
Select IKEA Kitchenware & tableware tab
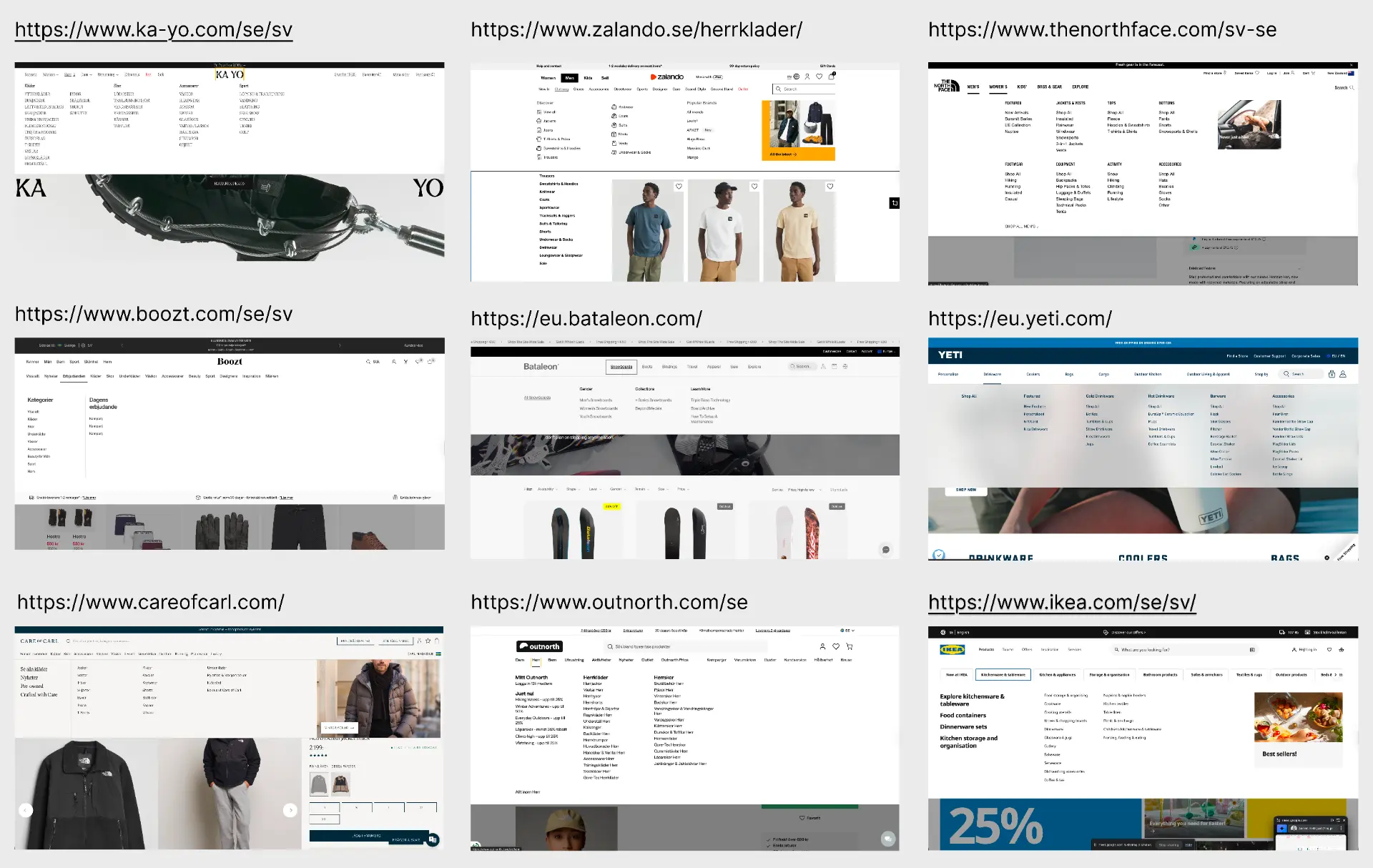1003,674
